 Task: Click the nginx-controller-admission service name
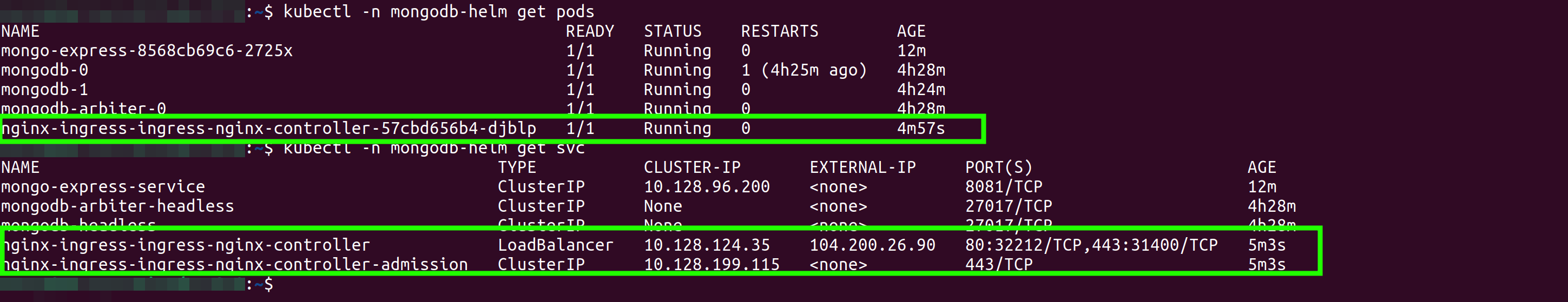[235, 264]
